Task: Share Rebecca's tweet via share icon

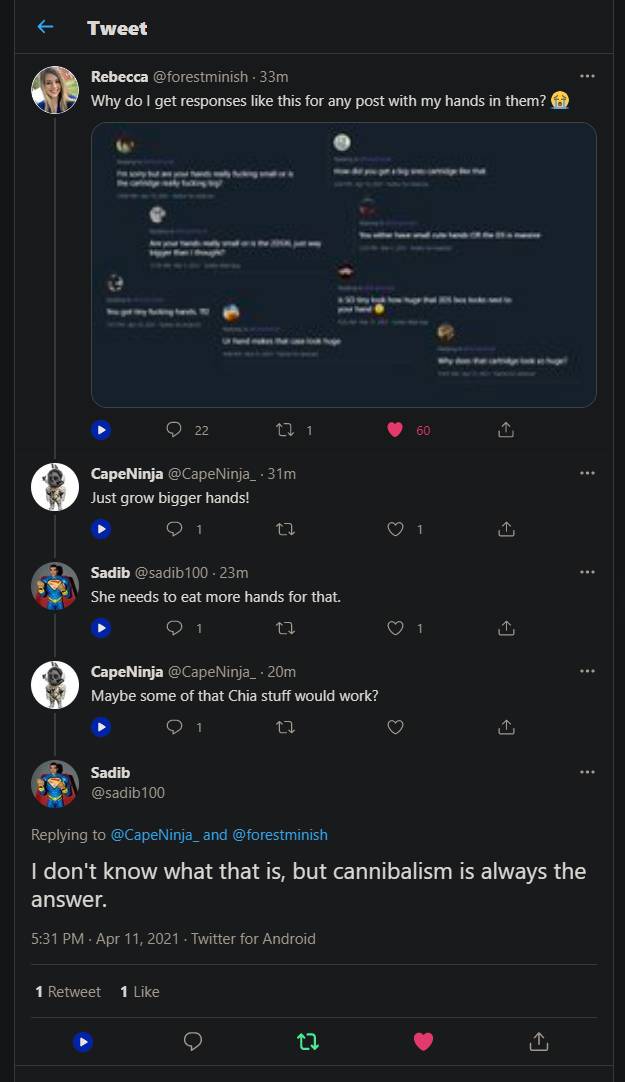Action: point(506,429)
